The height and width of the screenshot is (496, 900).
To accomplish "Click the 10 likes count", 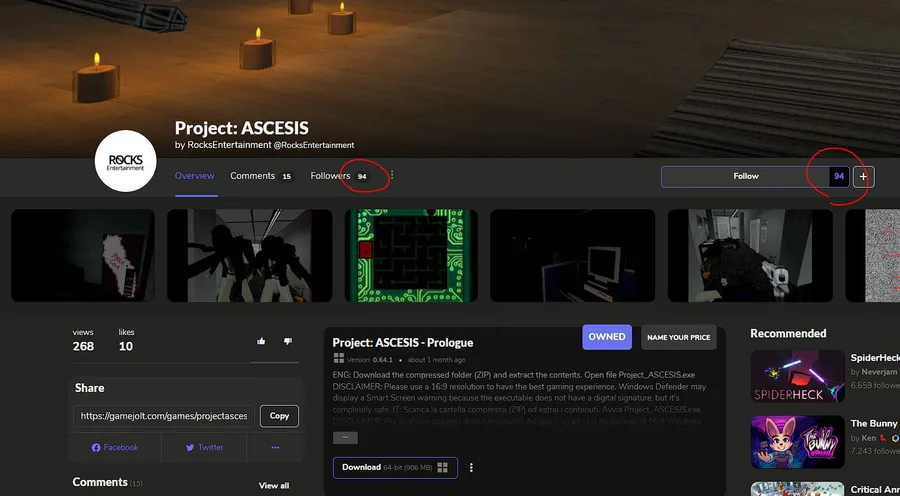I will click(x=126, y=346).
